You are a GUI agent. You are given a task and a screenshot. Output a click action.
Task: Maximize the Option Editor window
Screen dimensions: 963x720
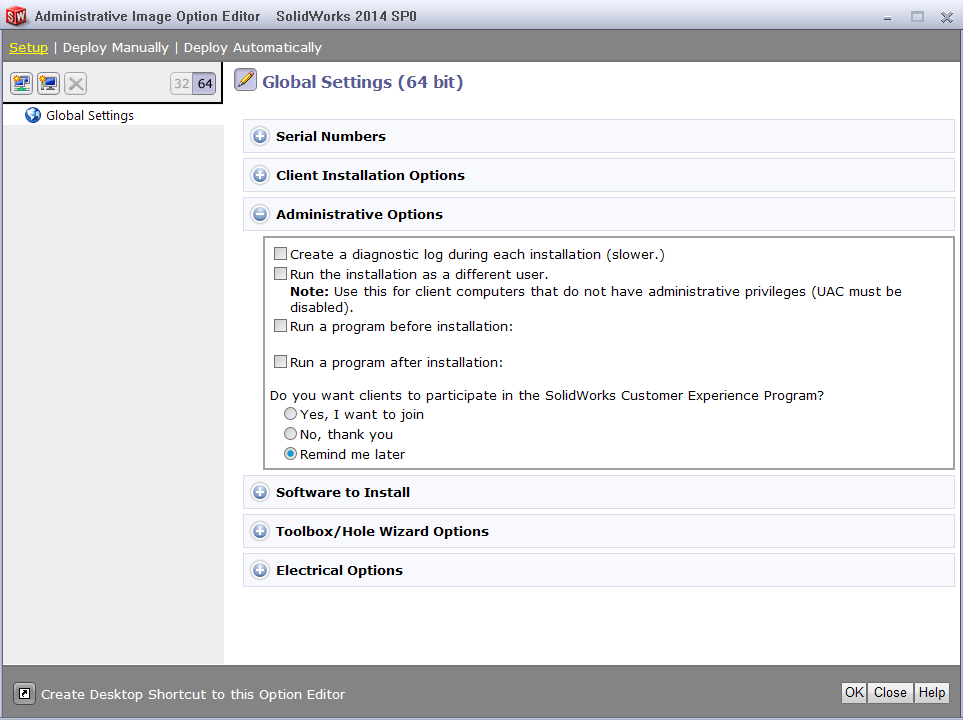[917, 17]
